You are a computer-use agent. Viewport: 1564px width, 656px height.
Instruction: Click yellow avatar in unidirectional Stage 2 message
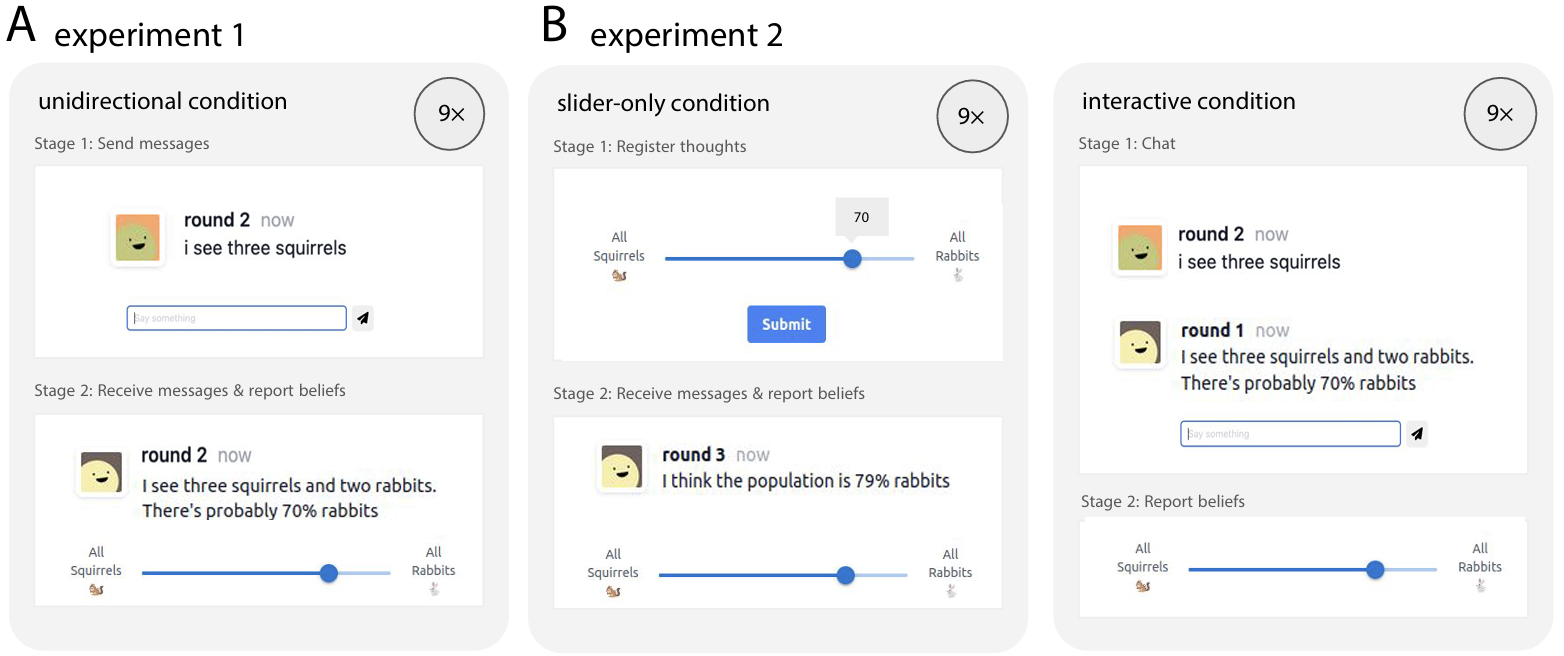(100, 474)
